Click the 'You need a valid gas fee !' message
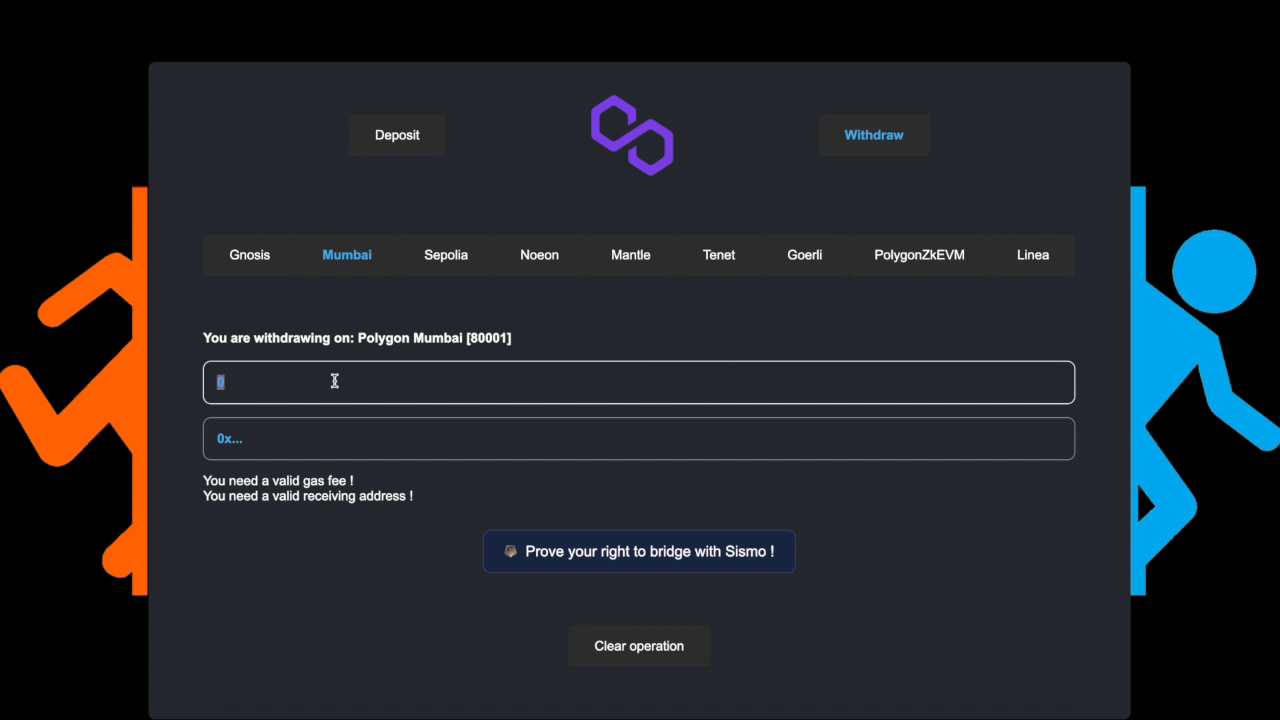The width and height of the screenshot is (1280, 720). (x=278, y=481)
